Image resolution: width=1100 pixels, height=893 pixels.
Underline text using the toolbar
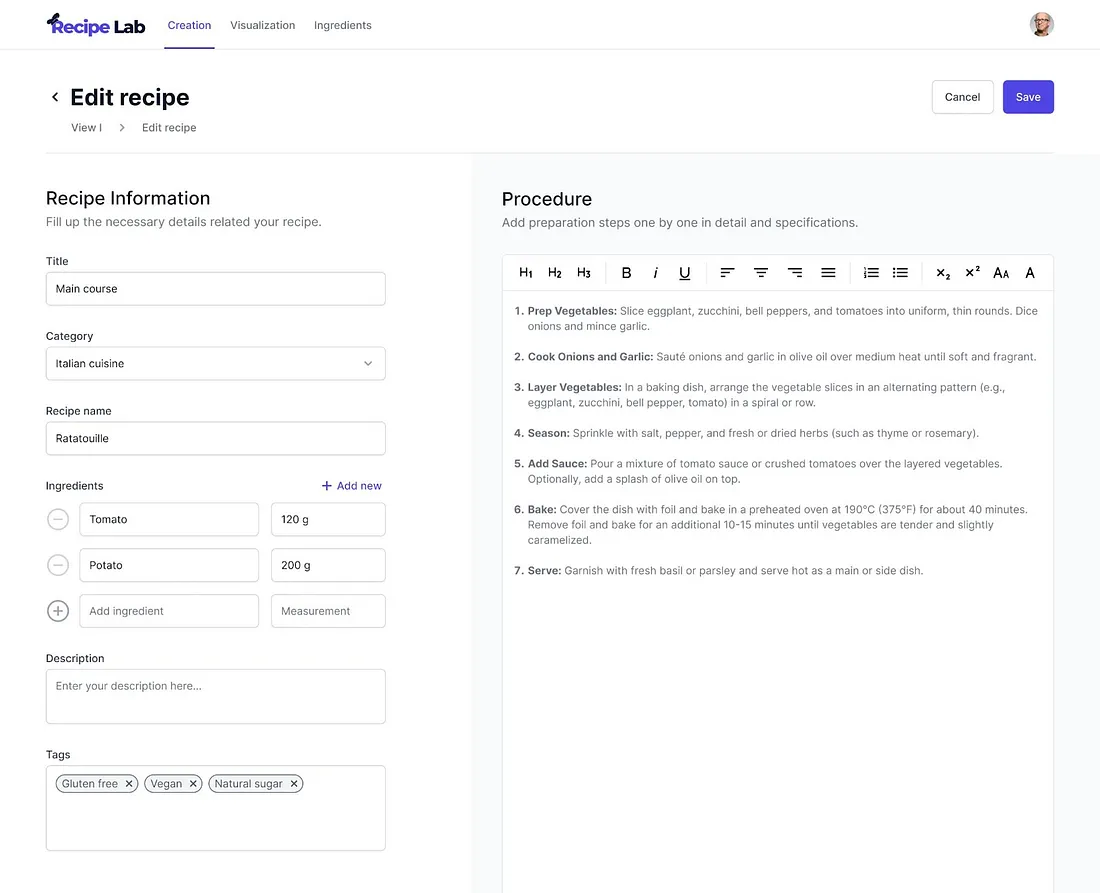click(685, 273)
